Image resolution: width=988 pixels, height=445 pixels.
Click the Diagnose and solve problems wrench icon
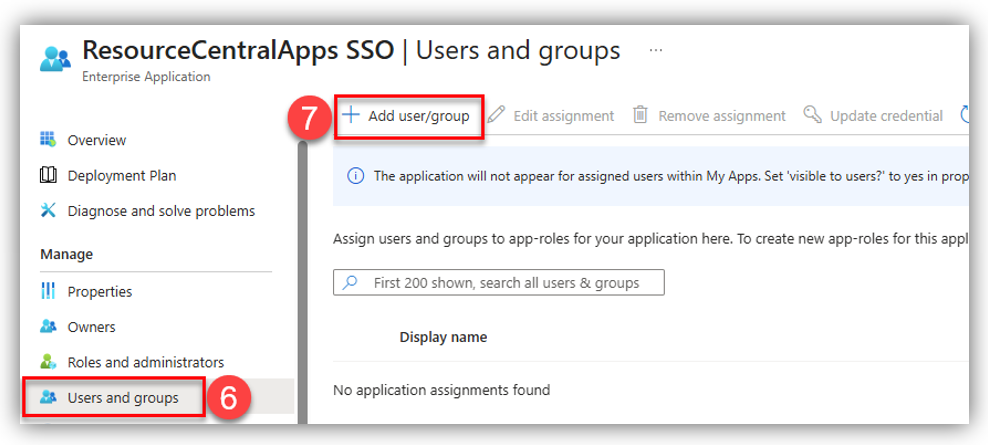point(48,211)
